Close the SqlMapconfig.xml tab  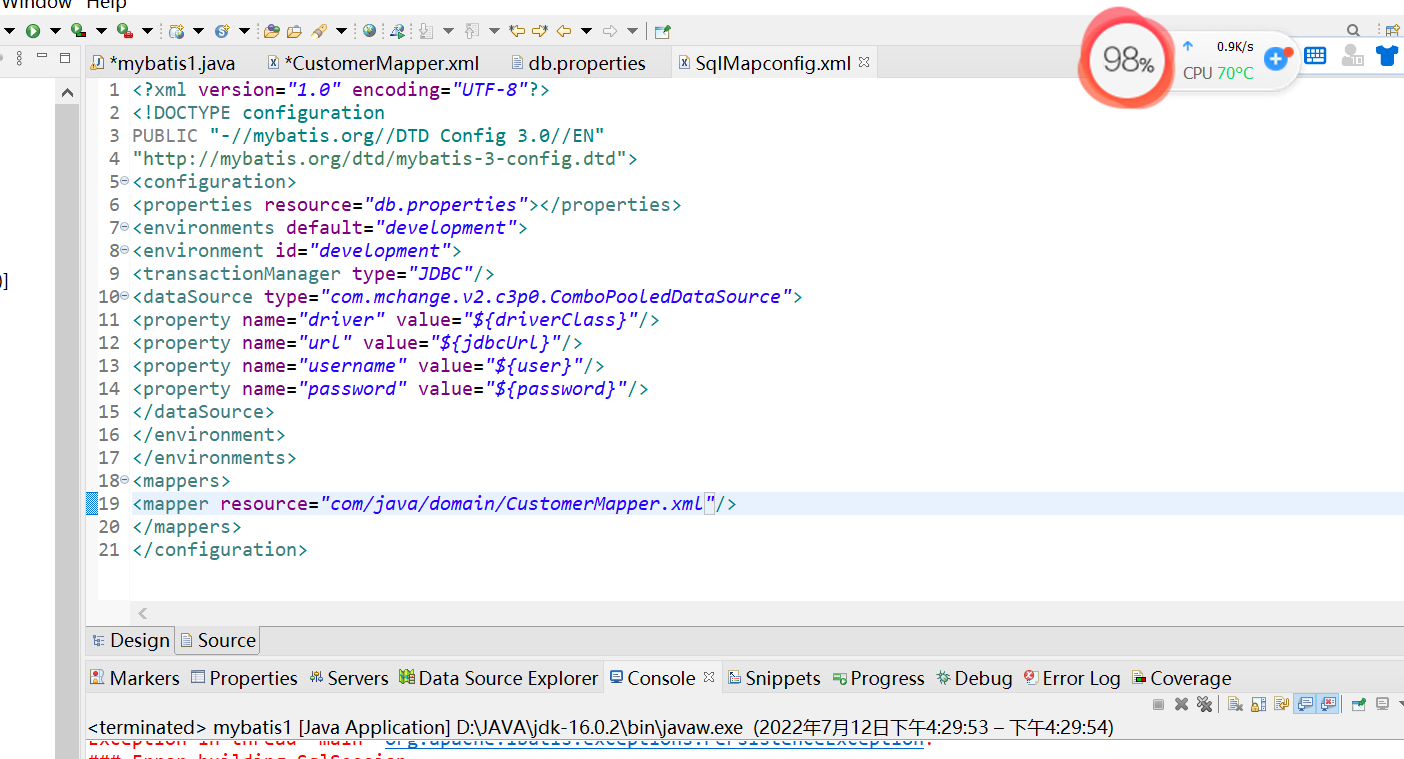[x=865, y=62]
